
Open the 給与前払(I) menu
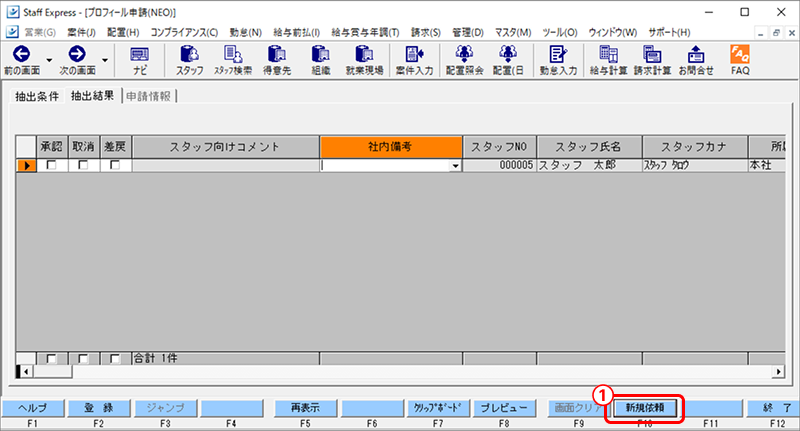tap(296, 32)
